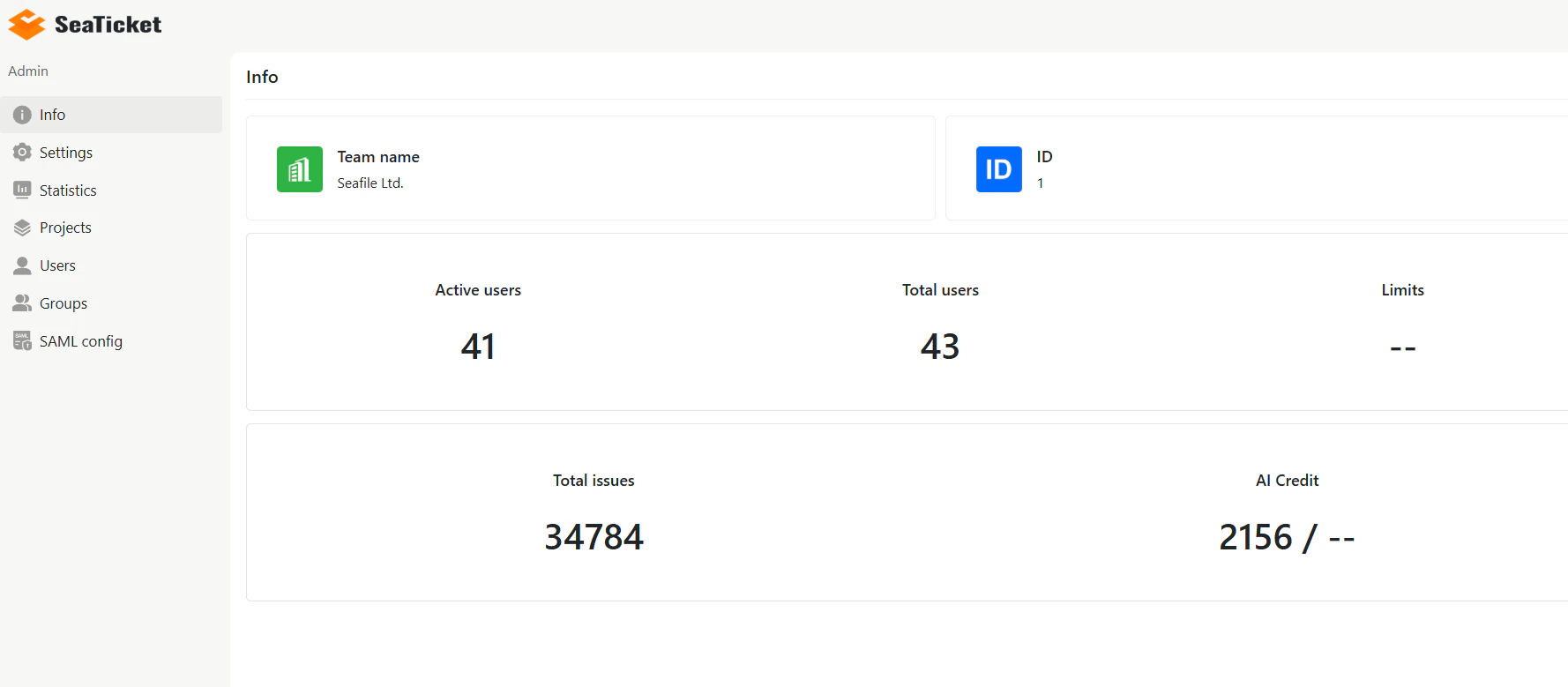The height and width of the screenshot is (687, 1568).
Task: Click the Admin label in sidebar
Action: coord(28,71)
